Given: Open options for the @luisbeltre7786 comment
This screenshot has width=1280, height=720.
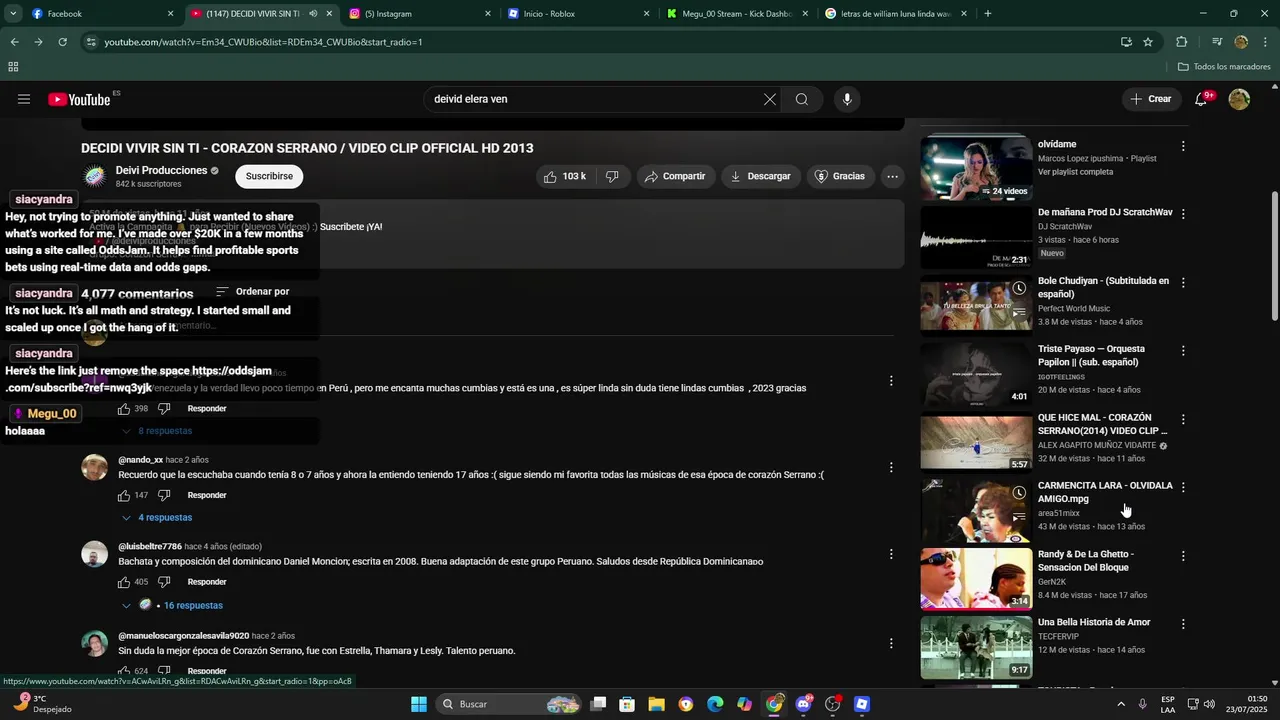Looking at the screenshot, I should click(891, 554).
